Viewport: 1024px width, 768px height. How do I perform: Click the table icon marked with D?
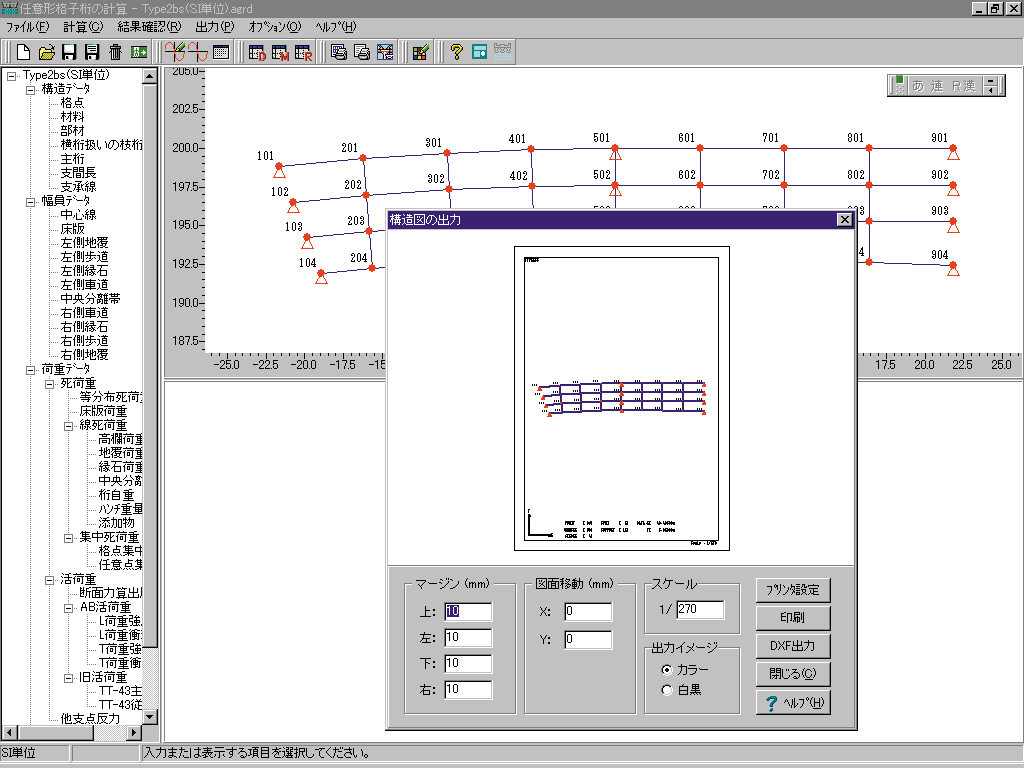tap(257, 52)
